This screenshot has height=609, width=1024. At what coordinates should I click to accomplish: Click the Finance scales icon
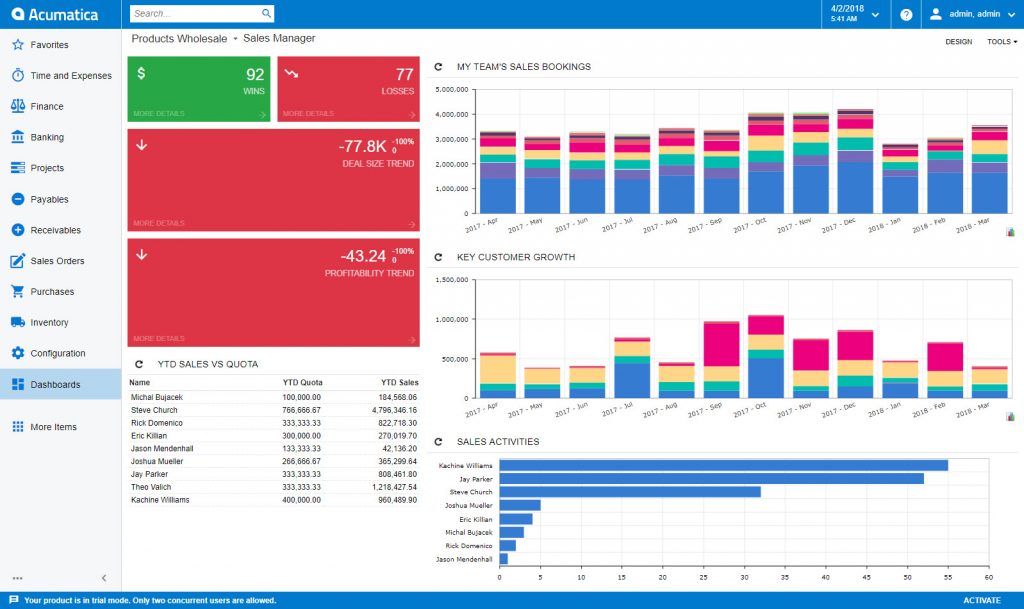[17, 106]
